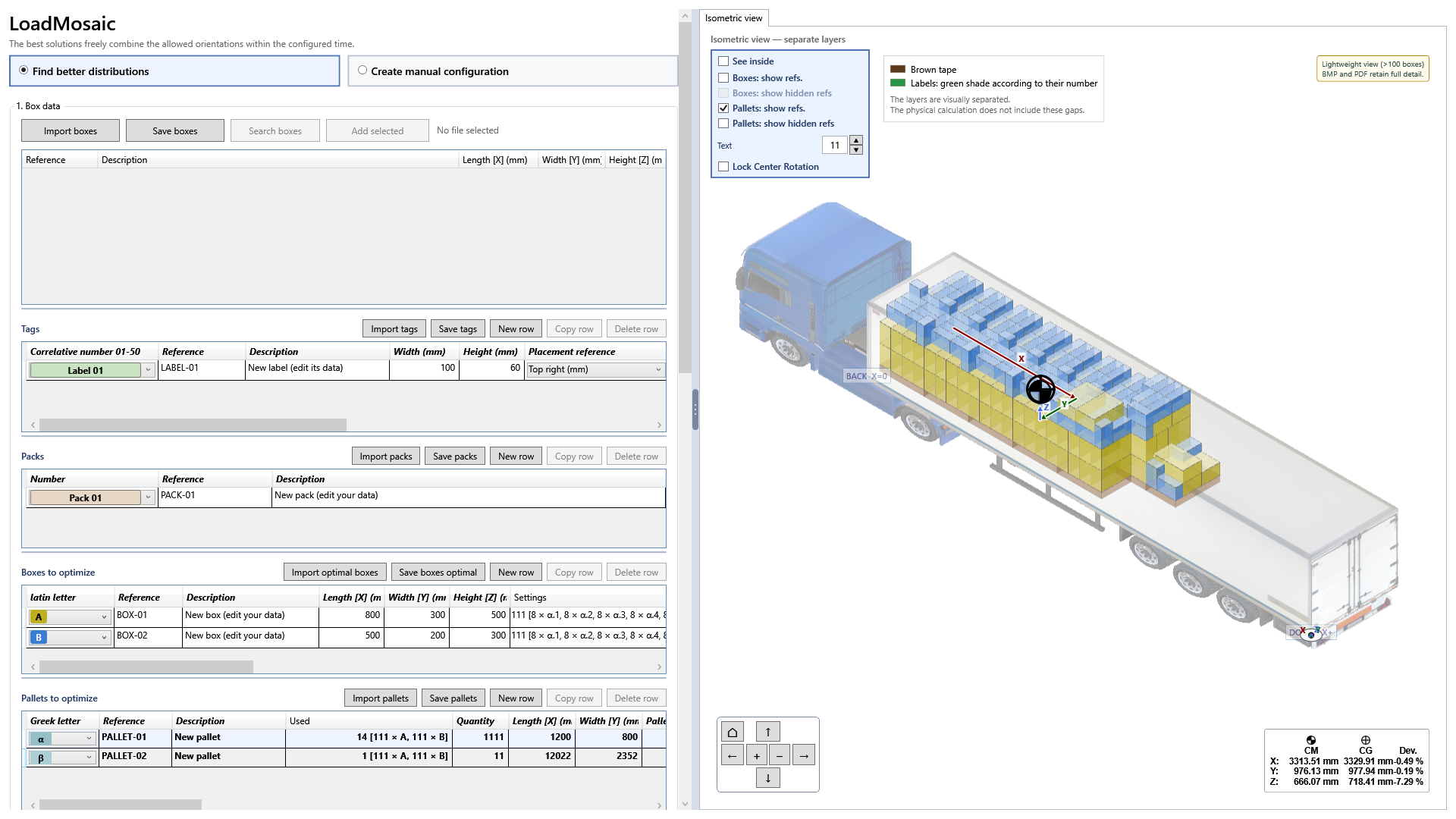
Task: Enable the See inside checkbox
Action: 723,61
